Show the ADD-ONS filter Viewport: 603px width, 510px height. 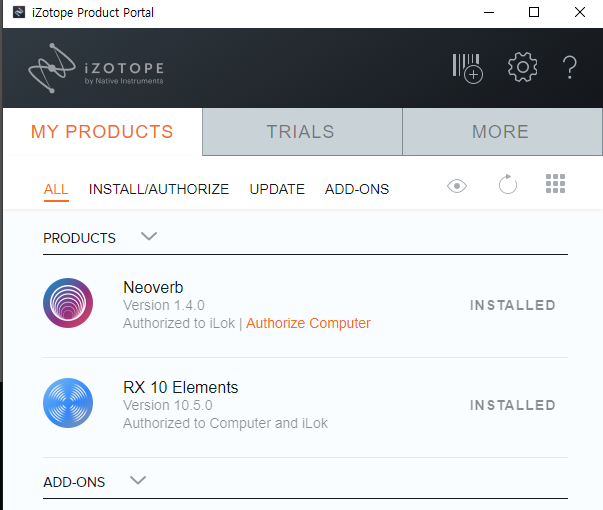click(357, 189)
